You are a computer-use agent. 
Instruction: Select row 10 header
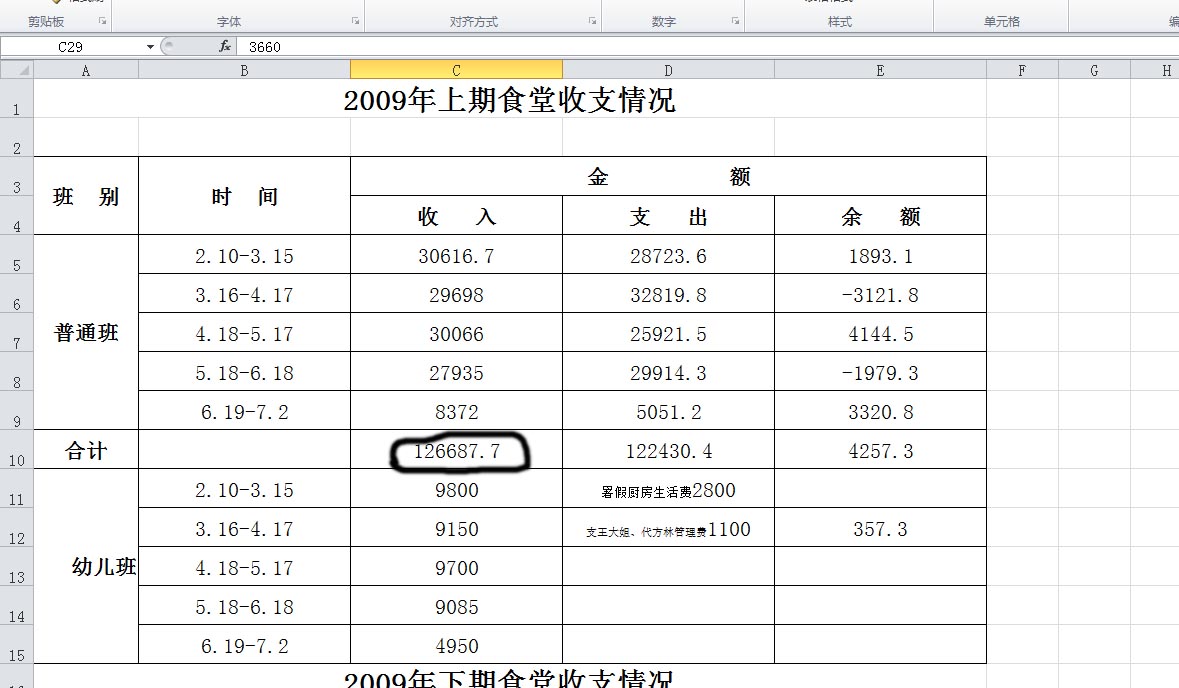(17, 451)
